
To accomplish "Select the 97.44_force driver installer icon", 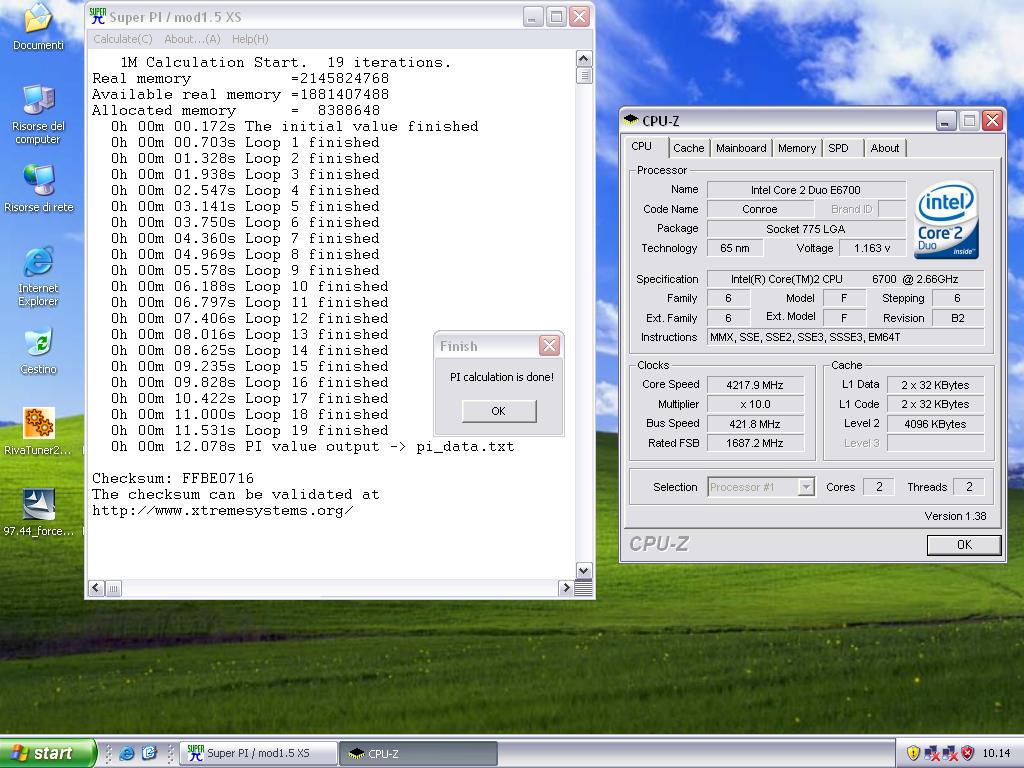I will pos(39,505).
